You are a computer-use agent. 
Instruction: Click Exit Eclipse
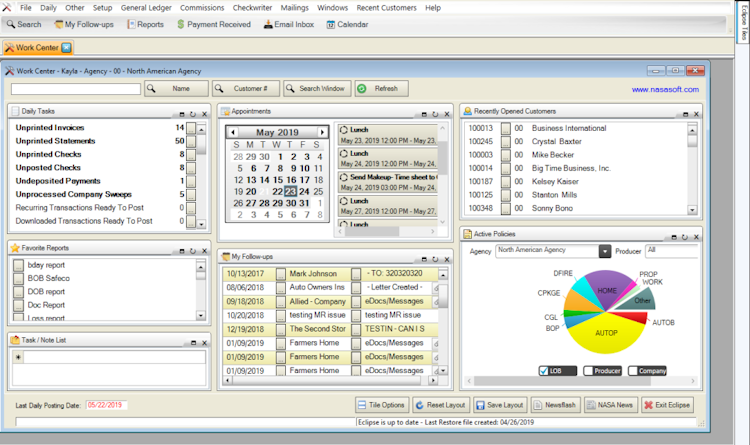[x=667, y=405]
